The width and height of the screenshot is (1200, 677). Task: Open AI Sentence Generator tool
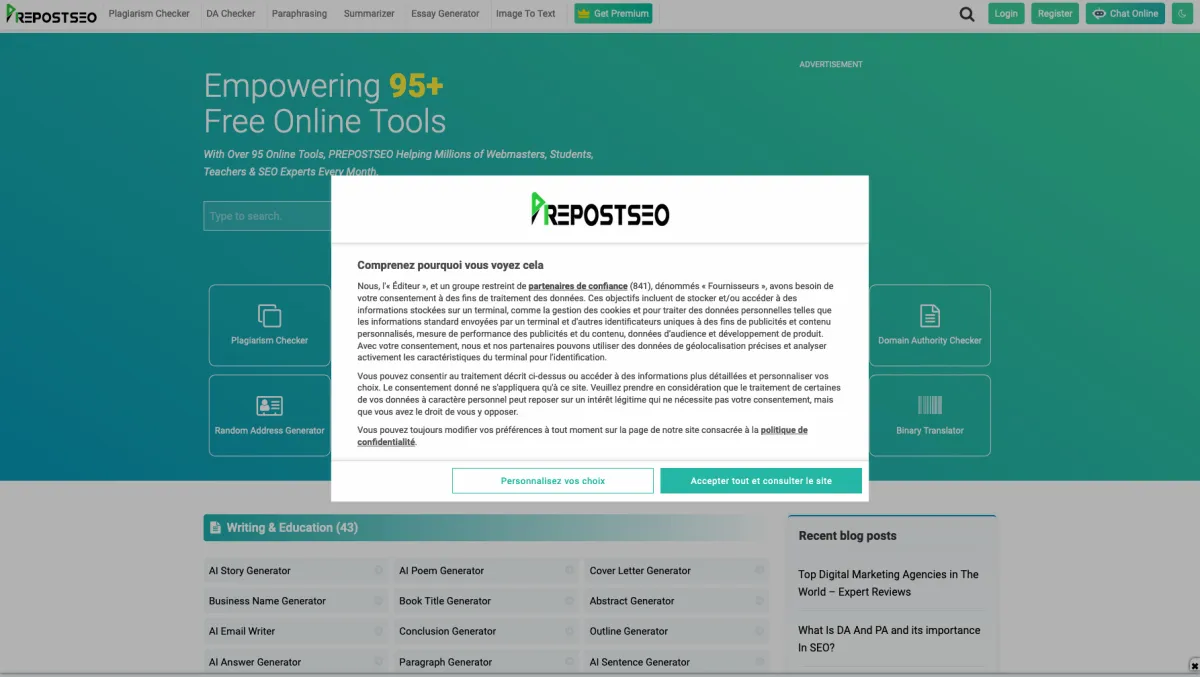(x=640, y=662)
